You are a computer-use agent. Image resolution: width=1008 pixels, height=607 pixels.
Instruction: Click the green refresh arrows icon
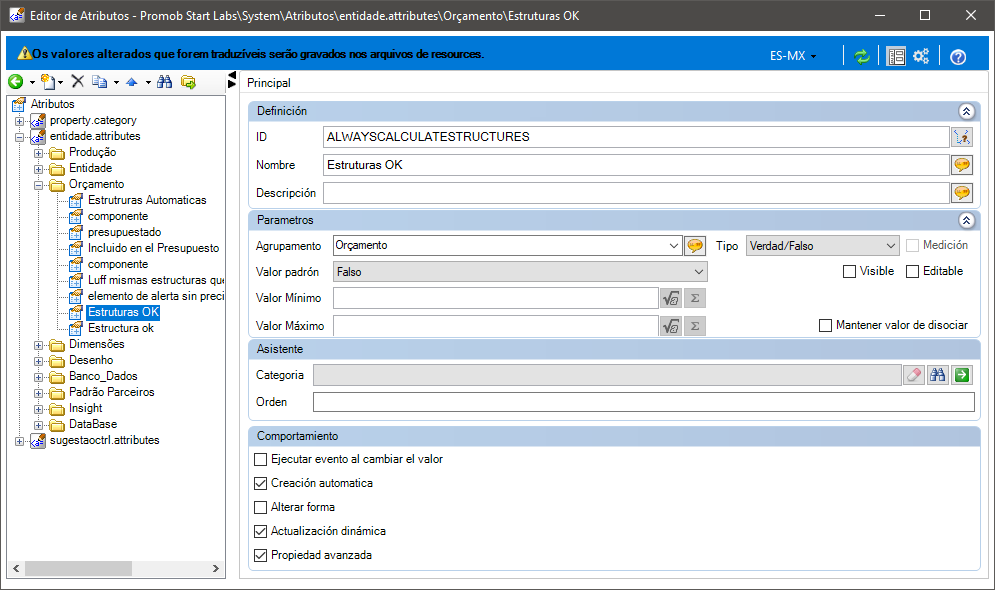click(861, 57)
